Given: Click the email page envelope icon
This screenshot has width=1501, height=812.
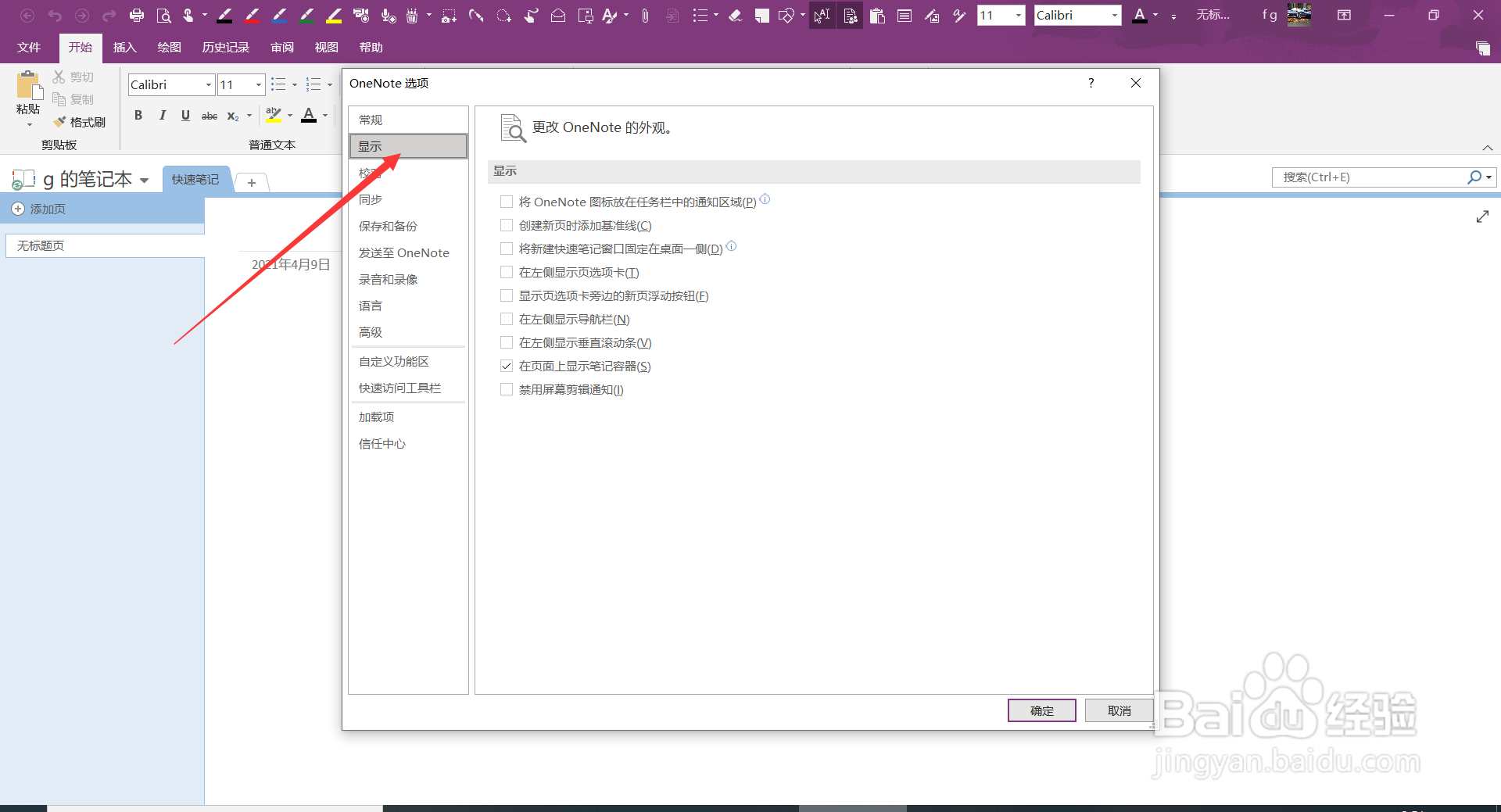Looking at the screenshot, I should pos(558,15).
